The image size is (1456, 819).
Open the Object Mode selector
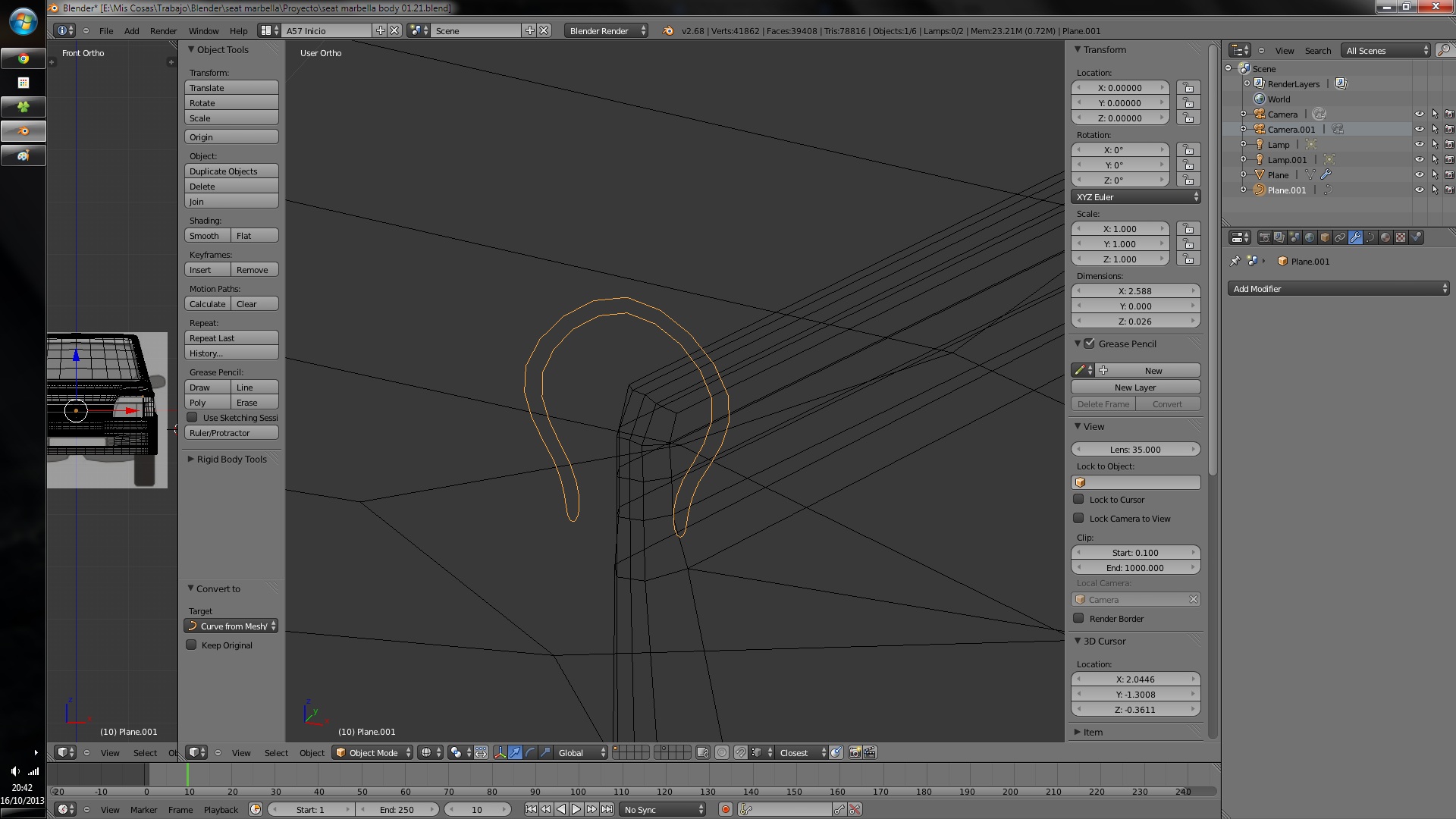coord(373,752)
